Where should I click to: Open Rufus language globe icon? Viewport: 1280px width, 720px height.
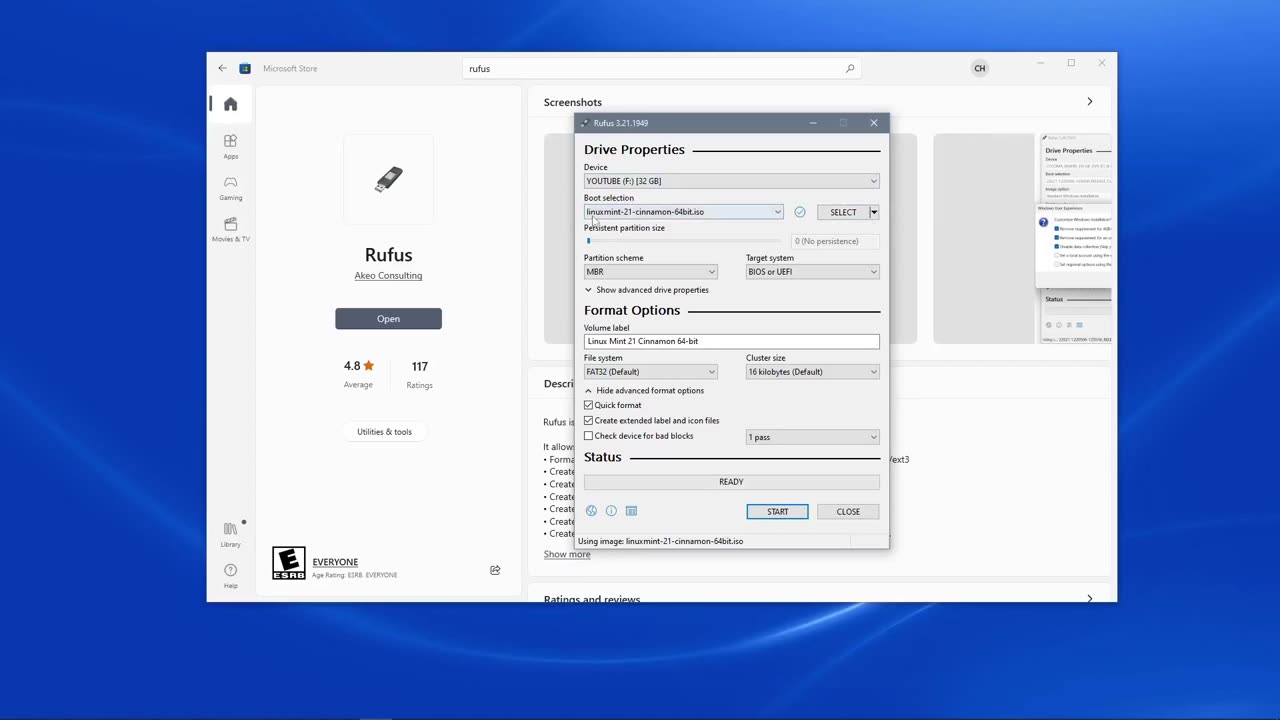pyautogui.click(x=591, y=511)
